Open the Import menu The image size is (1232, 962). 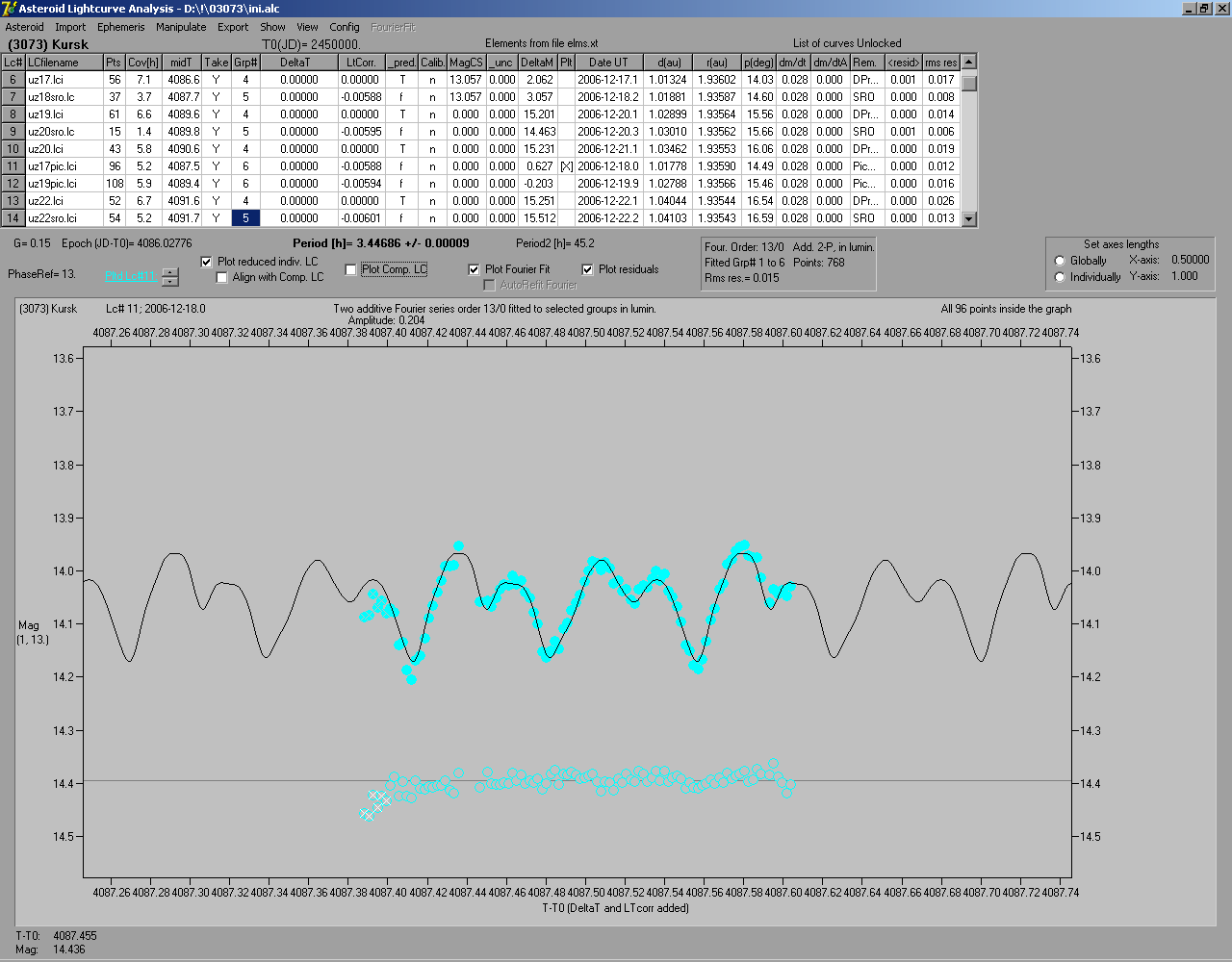(x=70, y=27)
